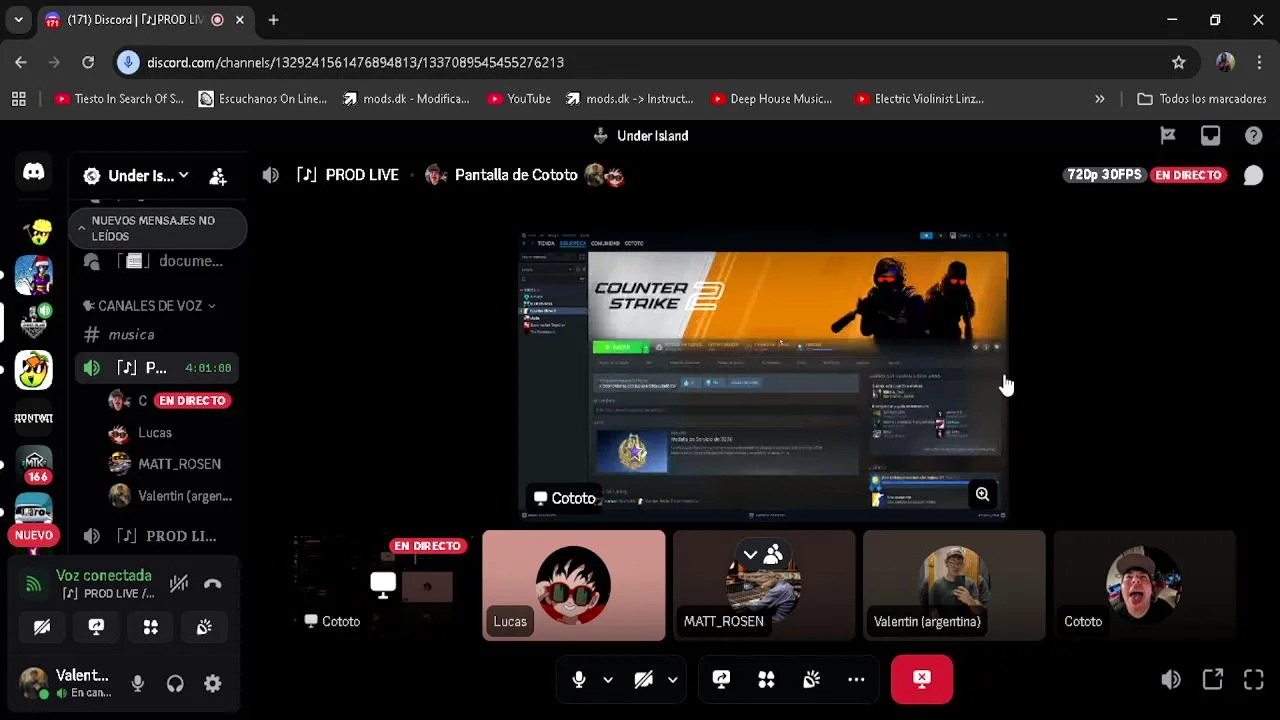Click 720p 30FPS stream quality label
This screenshot has width=1280, height=720.
(x=1104, y=175)
